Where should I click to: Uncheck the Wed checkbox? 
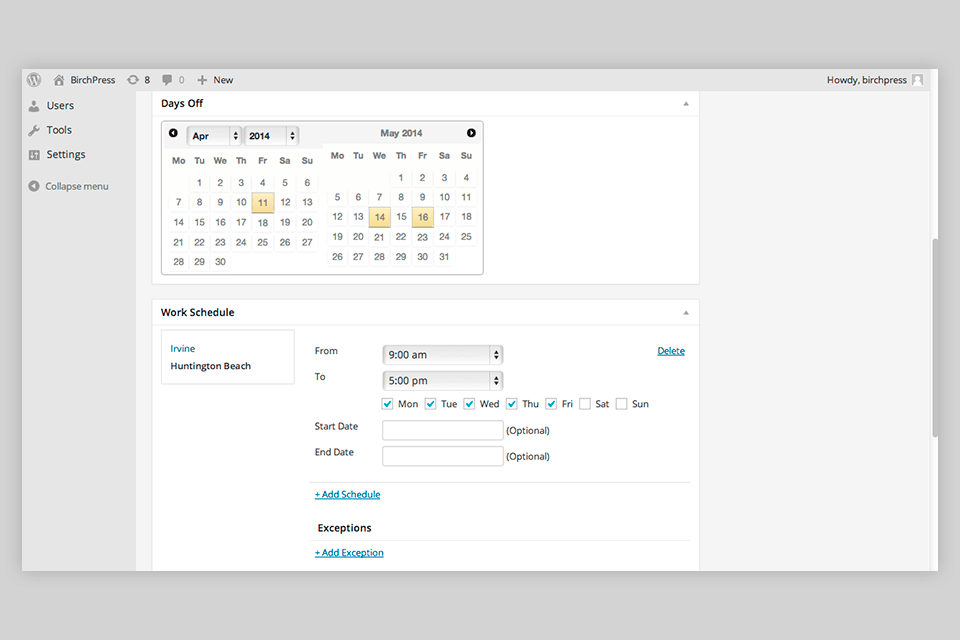[x=469, y=404]
